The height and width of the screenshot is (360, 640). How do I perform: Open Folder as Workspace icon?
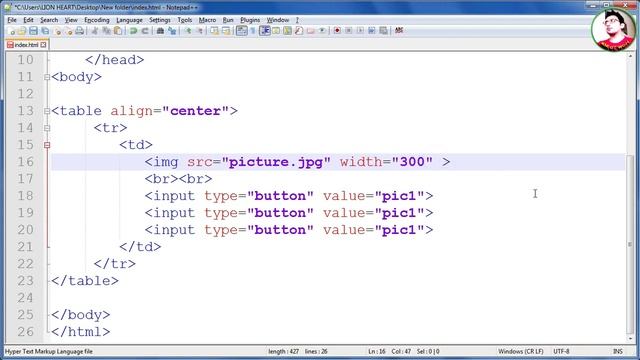(311, 31)
